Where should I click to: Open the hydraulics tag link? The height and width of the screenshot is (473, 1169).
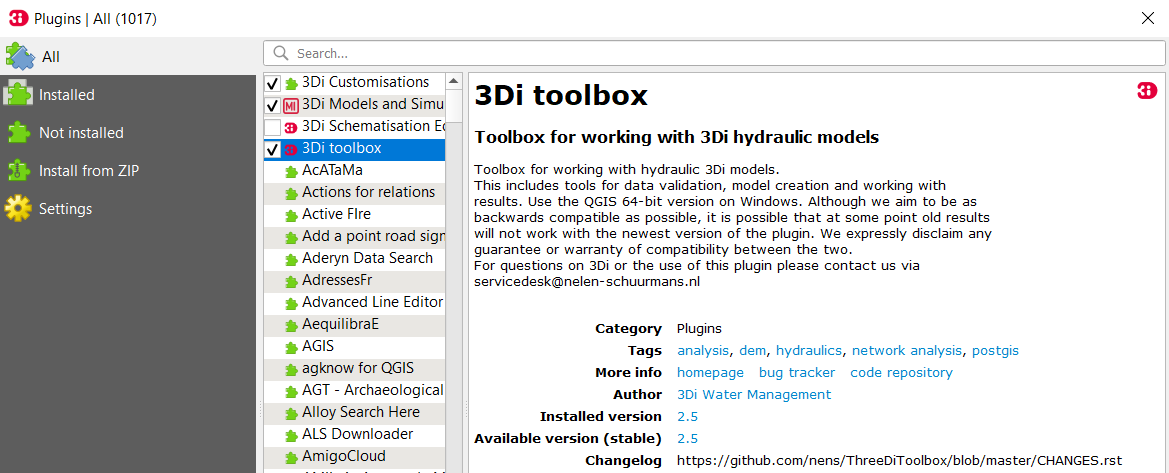(809, 351)
